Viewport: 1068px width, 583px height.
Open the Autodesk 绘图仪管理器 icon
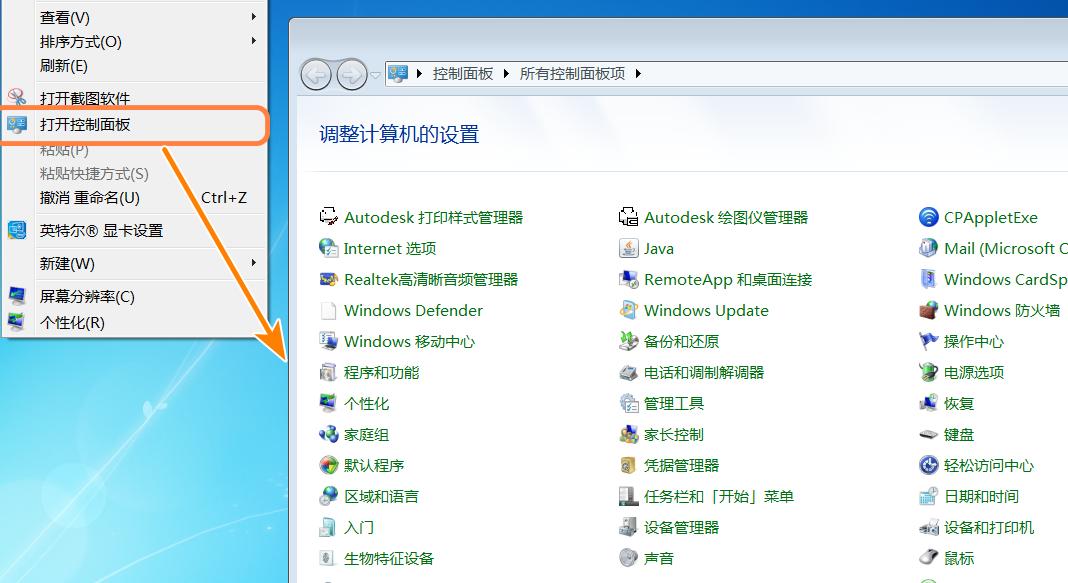coord(628,217)
